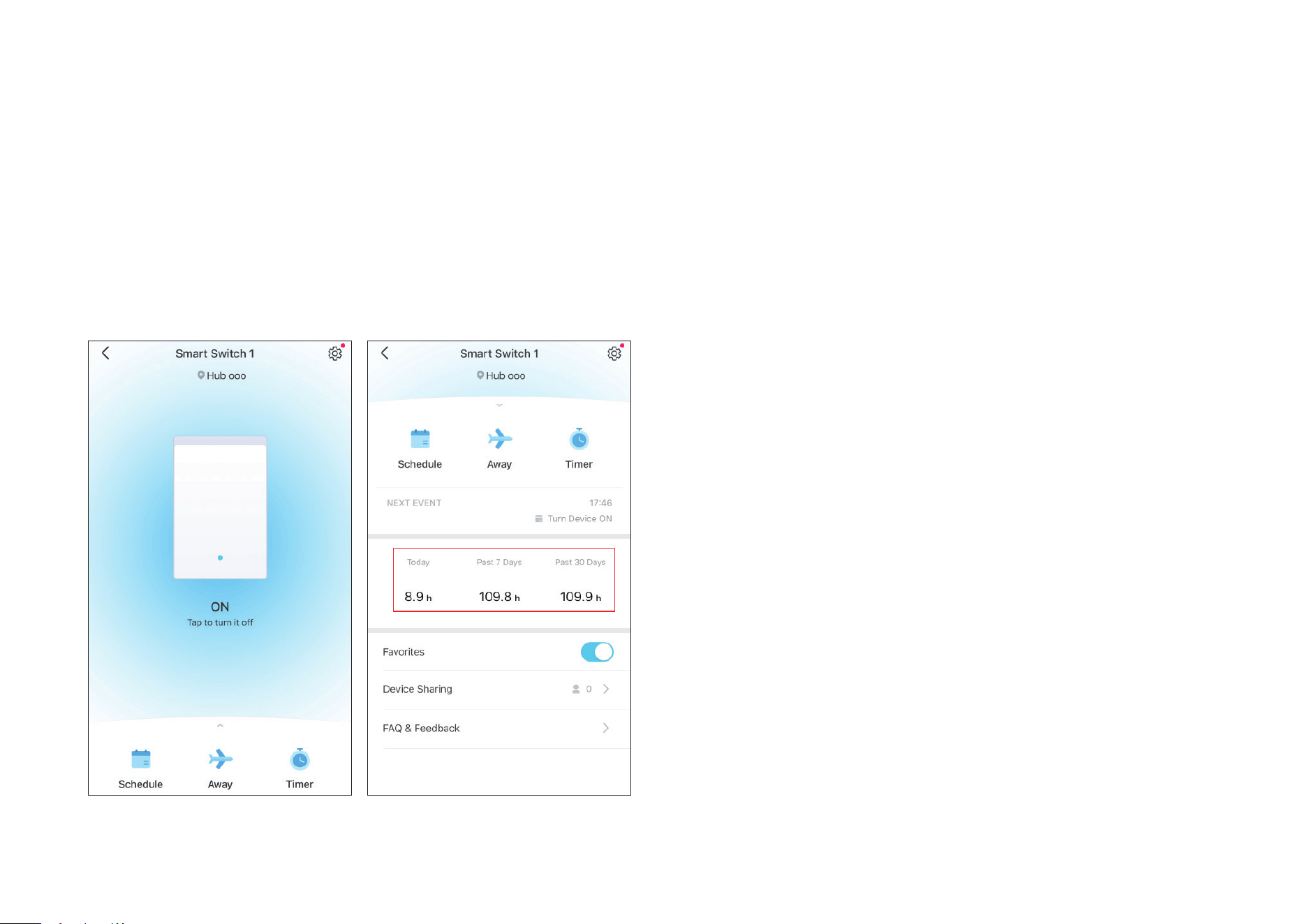Tap Timer clock icon in left screen bottom bar
Screen dimensions: 1307x924
(x=300, y=759)
